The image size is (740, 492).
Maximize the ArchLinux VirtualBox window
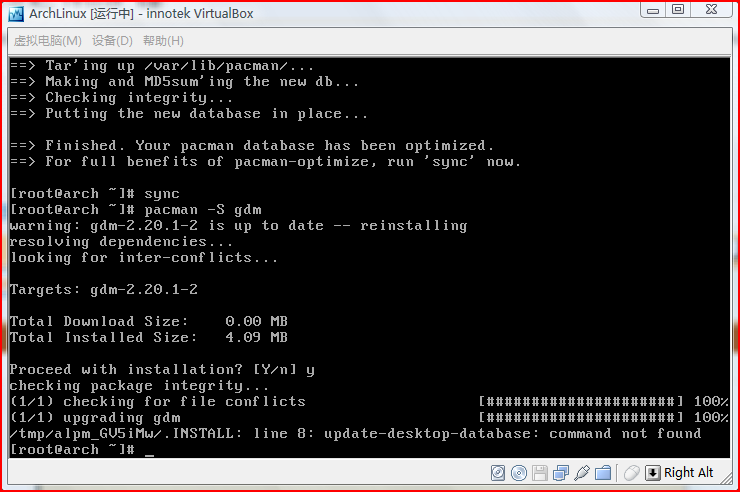tap(678, 10)
